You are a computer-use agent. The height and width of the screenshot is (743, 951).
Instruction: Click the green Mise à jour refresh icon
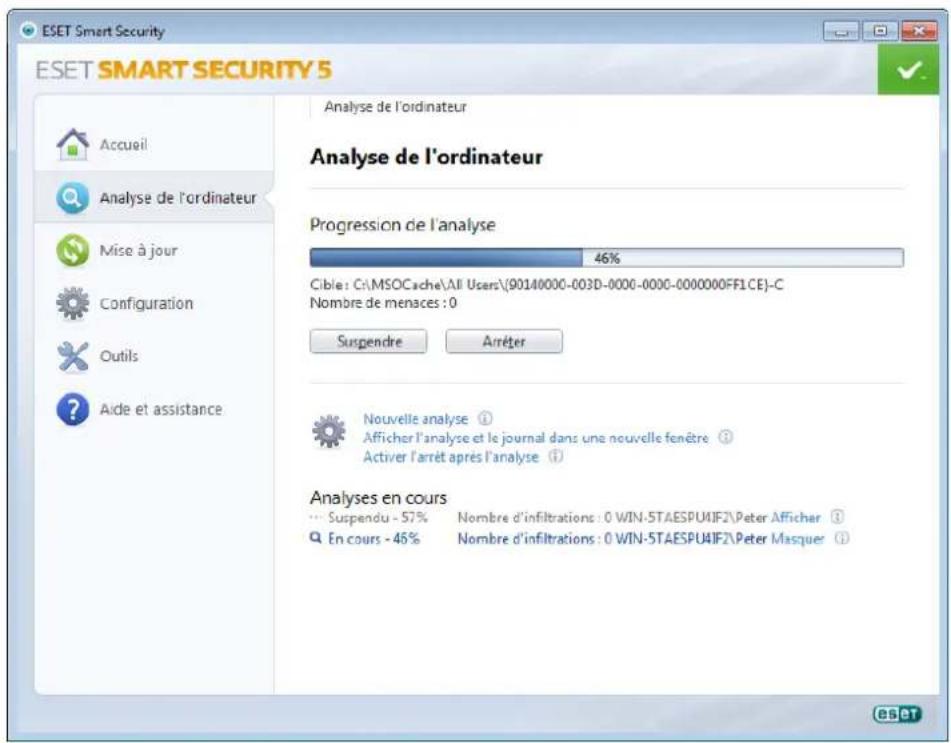click(x=73, y=250)
